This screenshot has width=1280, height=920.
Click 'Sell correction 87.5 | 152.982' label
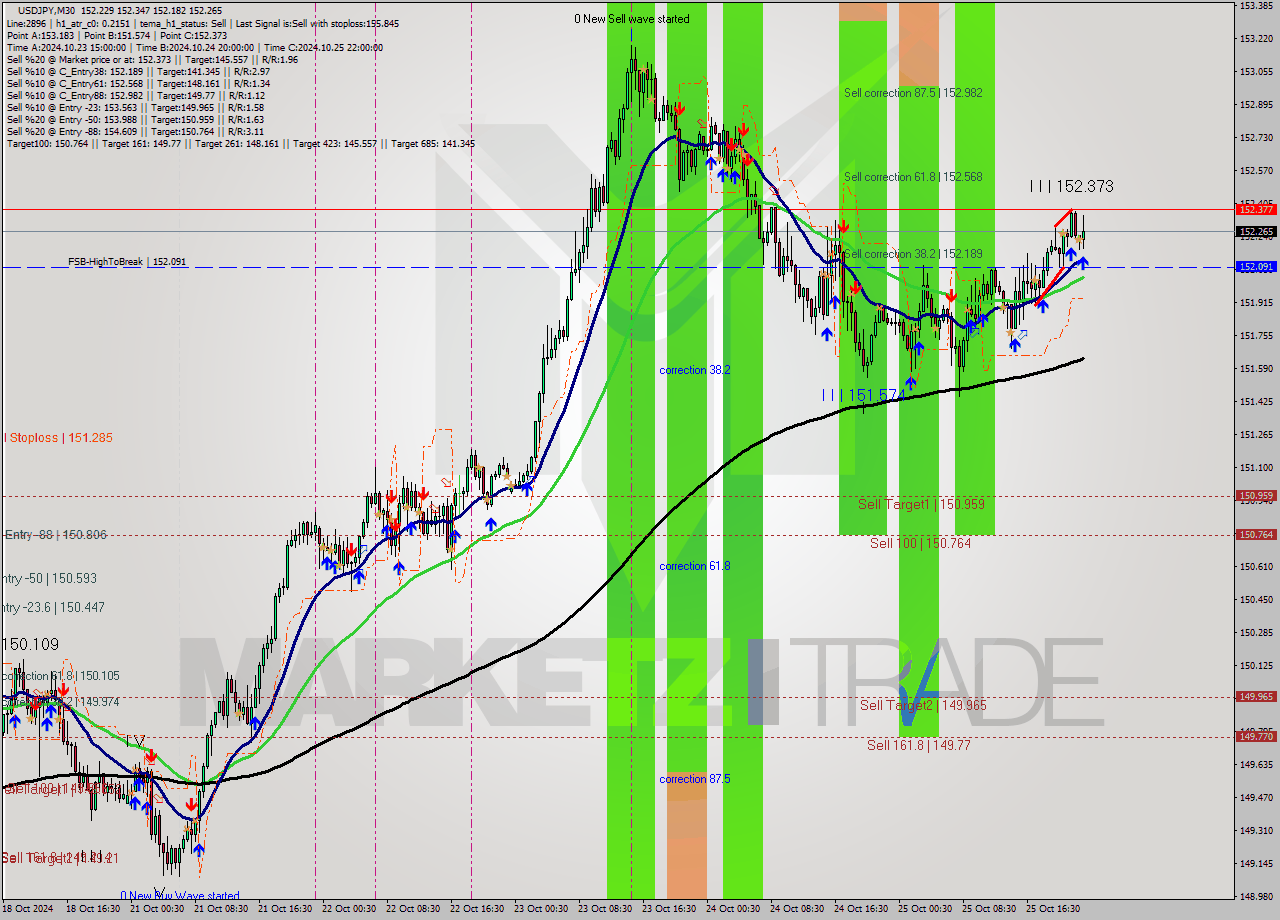913,92
